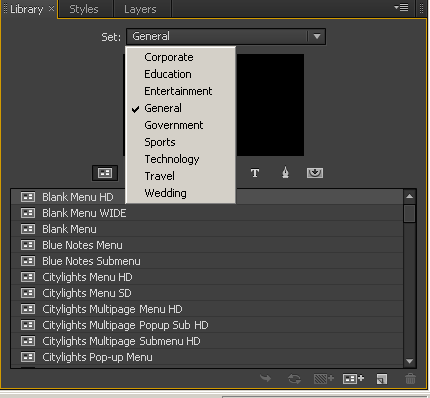Click menu icon beside Blank Menu HD
This screenshot has height=398, width=430.
(28, 197)
